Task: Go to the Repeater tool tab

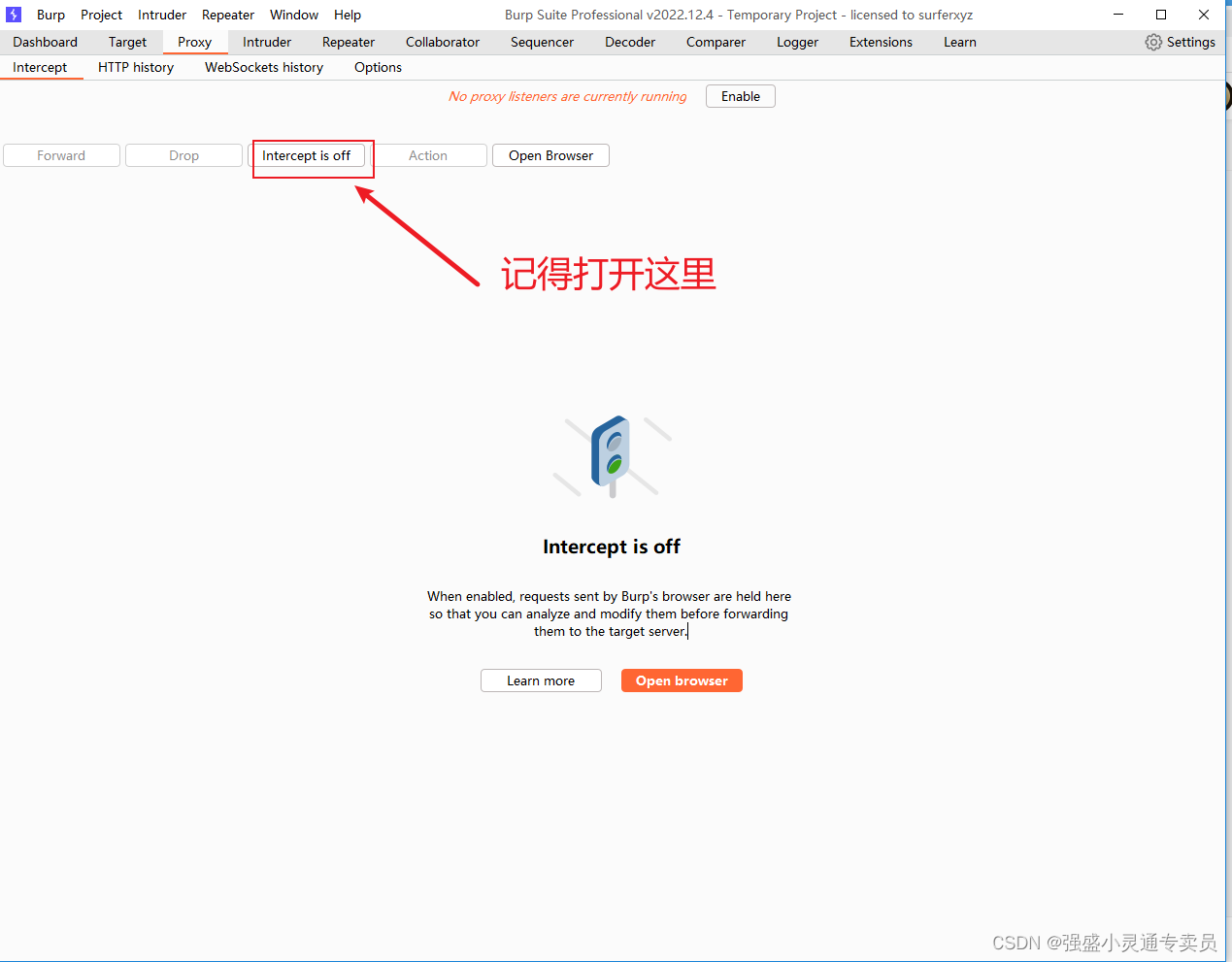Action: pyautogui.click(x=349, y=42)
